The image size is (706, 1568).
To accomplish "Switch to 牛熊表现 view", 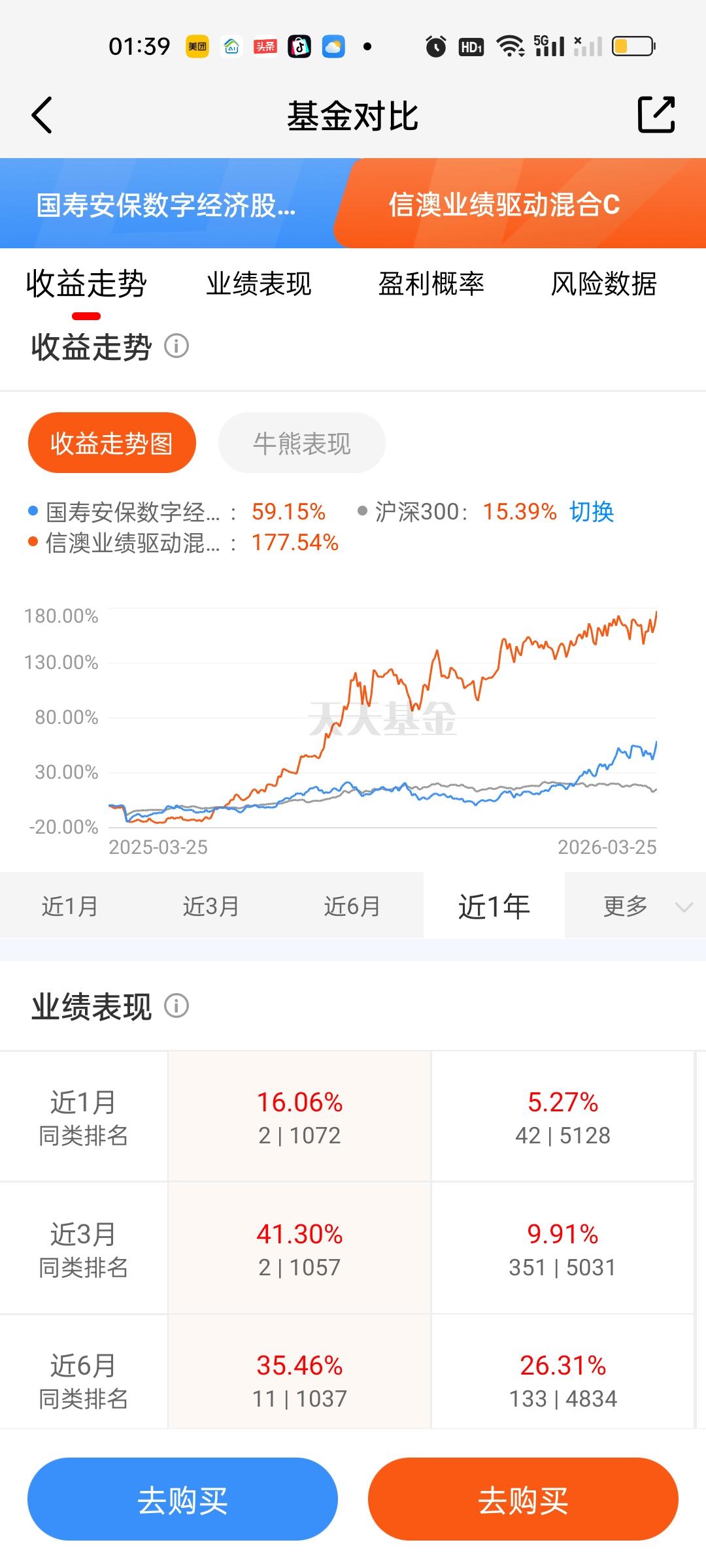I will coord(302,443).
